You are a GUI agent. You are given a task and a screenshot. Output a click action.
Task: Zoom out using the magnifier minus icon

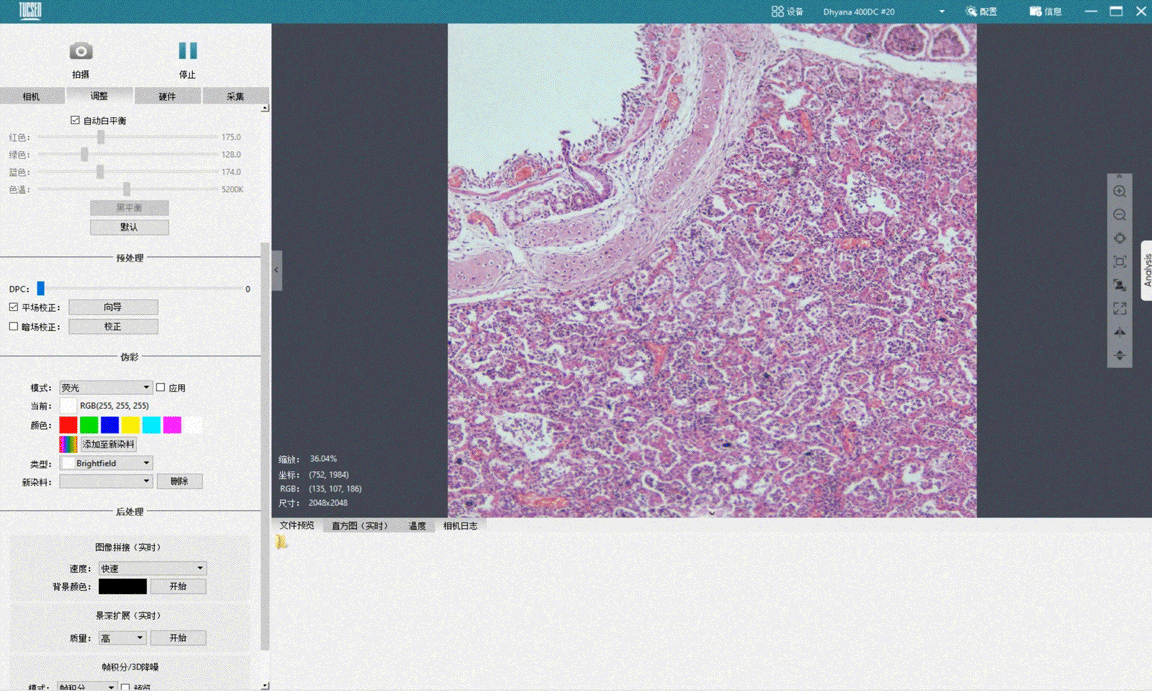point(1119,215)
